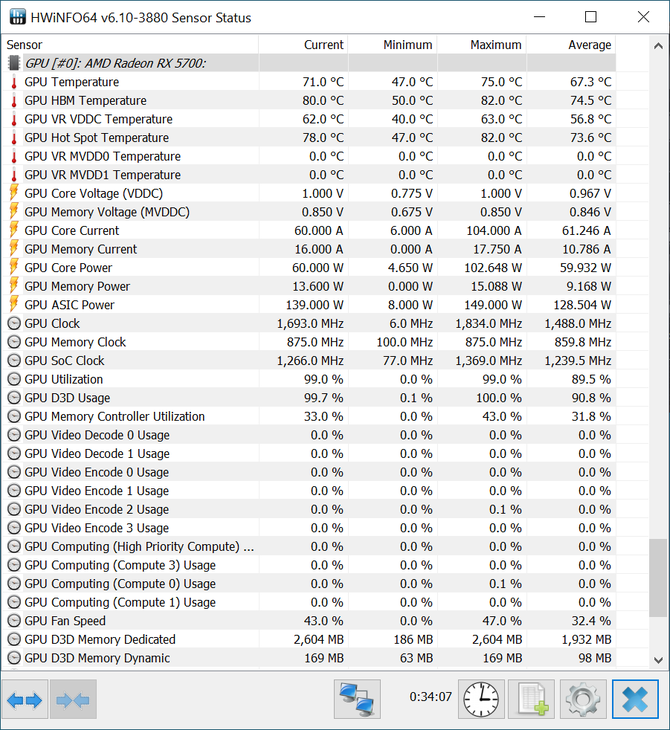Click the scrollbar up arrow
The width and height of the screenshot is (670, 730).
click(658, 46)
